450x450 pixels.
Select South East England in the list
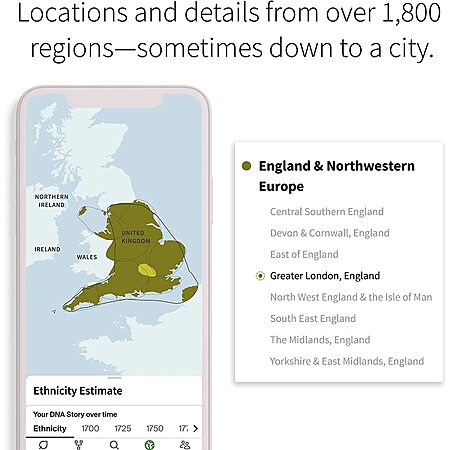pyautogui.click(x=313, y=318)
